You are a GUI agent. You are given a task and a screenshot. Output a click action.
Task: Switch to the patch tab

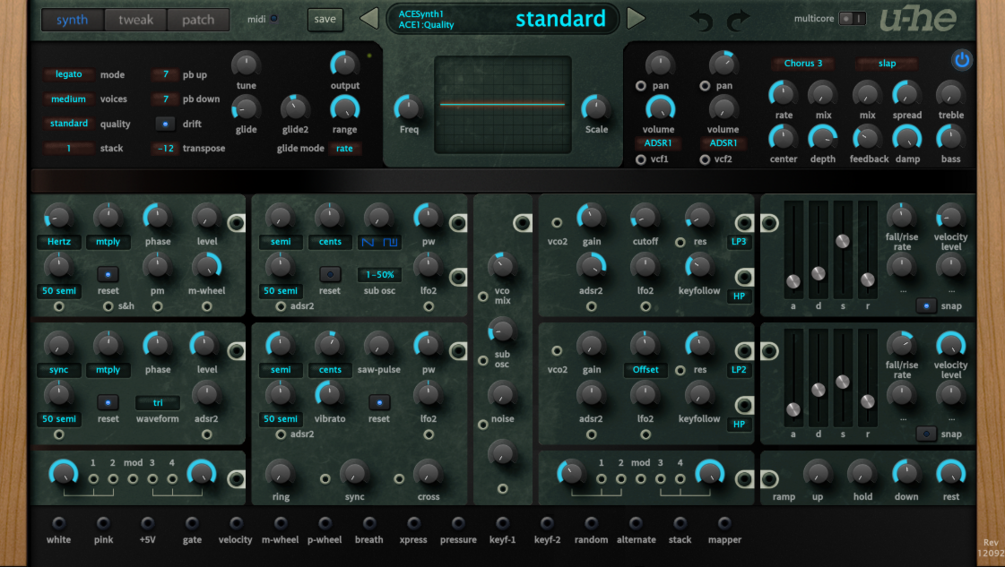pos(198,20)
